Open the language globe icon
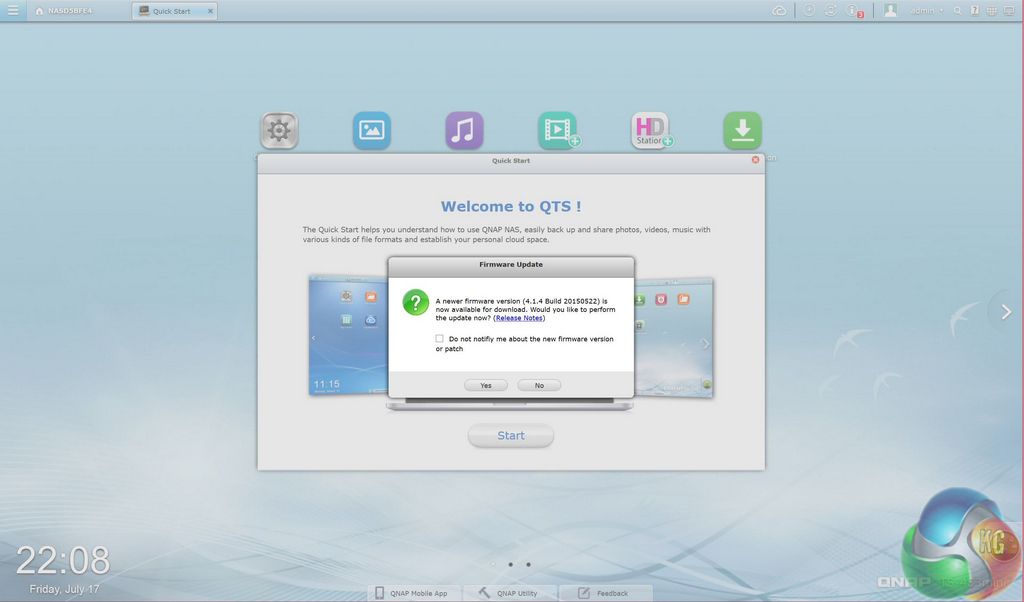Image resolution: width=1024 pixels, height=602 pixels. pos(991,11)
